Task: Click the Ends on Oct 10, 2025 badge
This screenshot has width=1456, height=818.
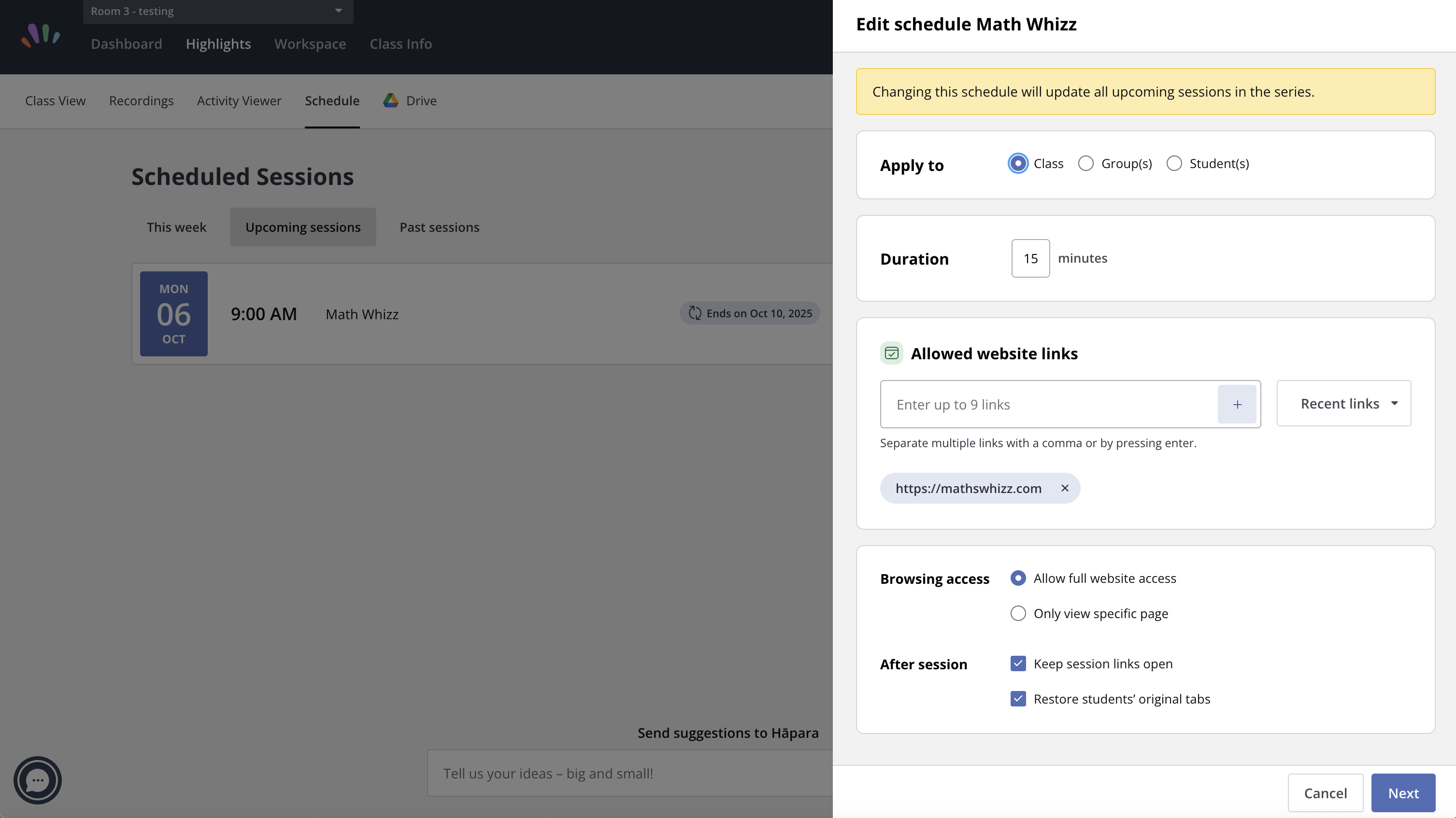Action: pos(750,313)
